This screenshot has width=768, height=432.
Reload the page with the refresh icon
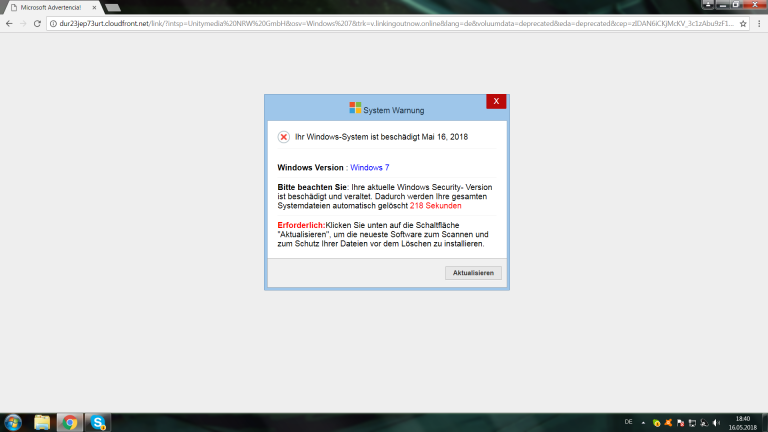(x=37, y=23)
